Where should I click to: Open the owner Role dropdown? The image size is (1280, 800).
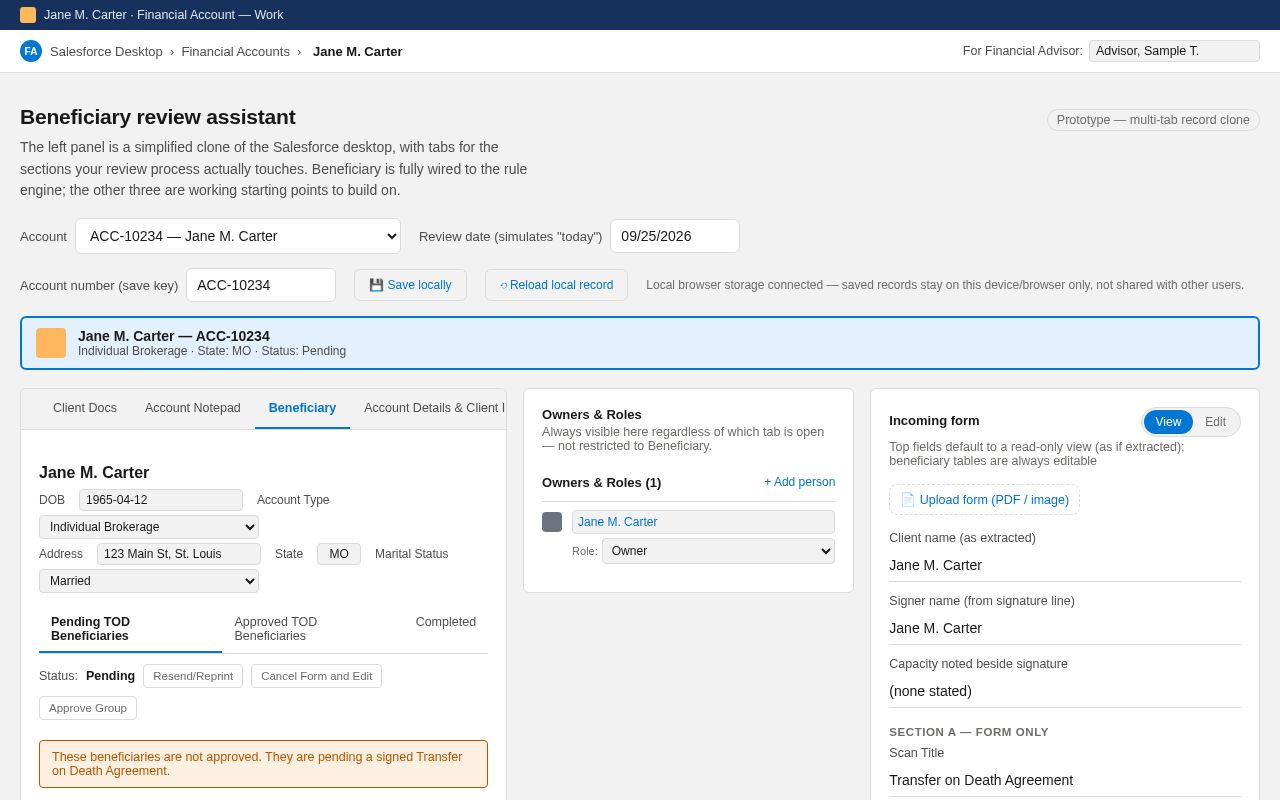coord(718,551)
